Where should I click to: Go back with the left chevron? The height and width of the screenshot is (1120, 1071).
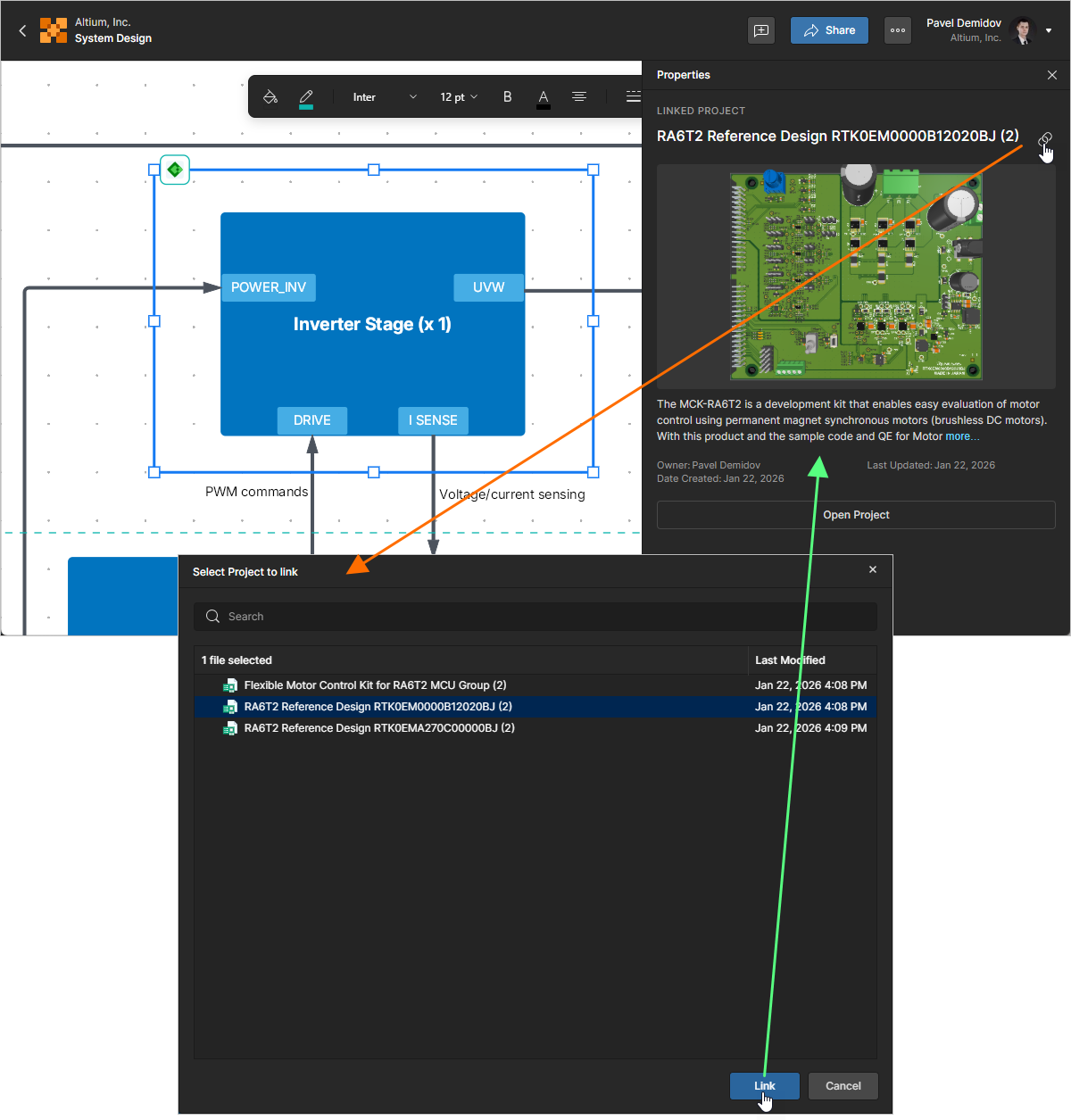click(x=22, y=30)
